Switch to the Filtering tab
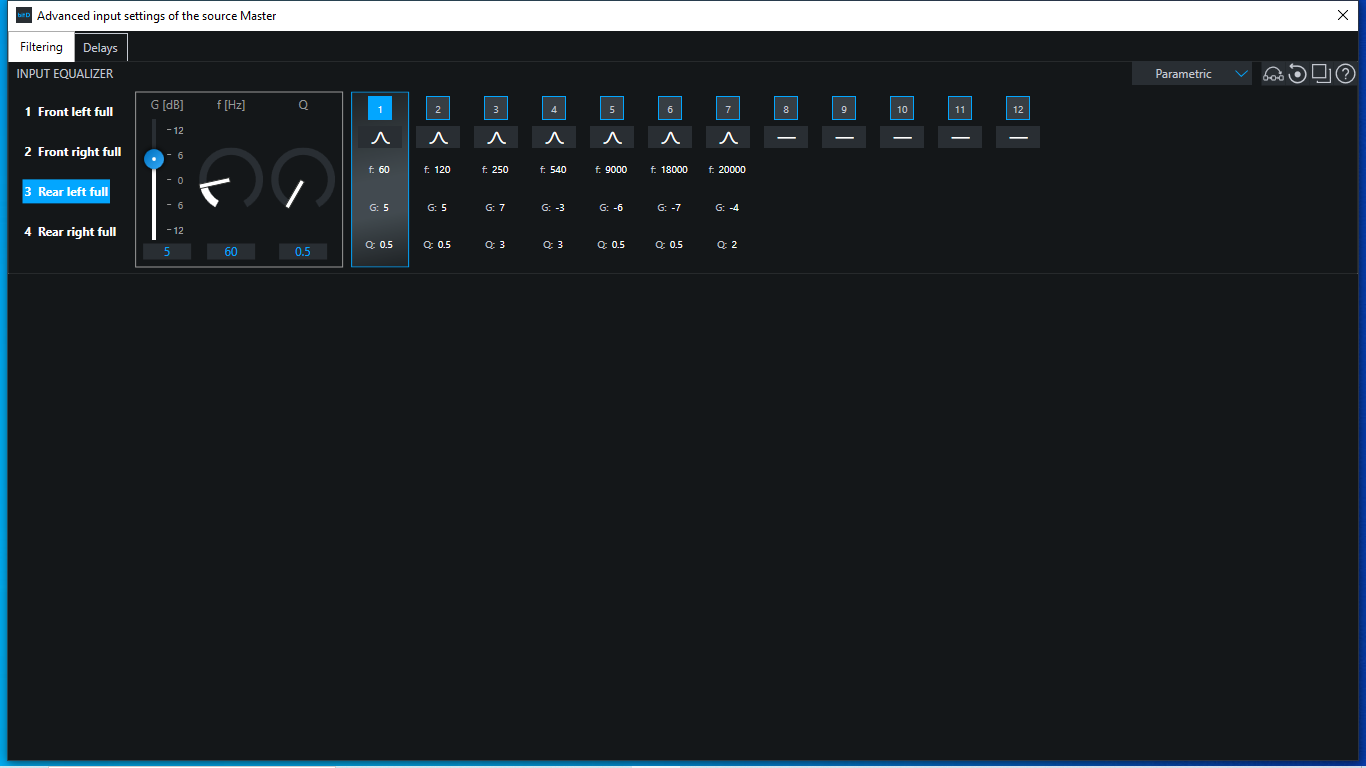 [x=41, y=47]
